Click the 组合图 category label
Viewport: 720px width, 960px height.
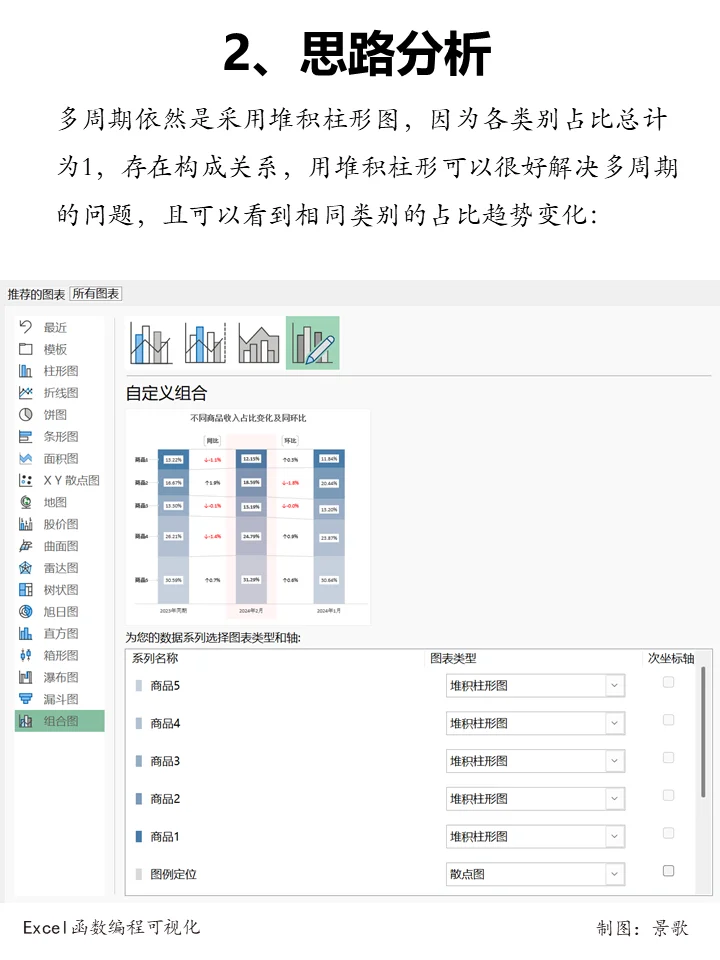61,721
